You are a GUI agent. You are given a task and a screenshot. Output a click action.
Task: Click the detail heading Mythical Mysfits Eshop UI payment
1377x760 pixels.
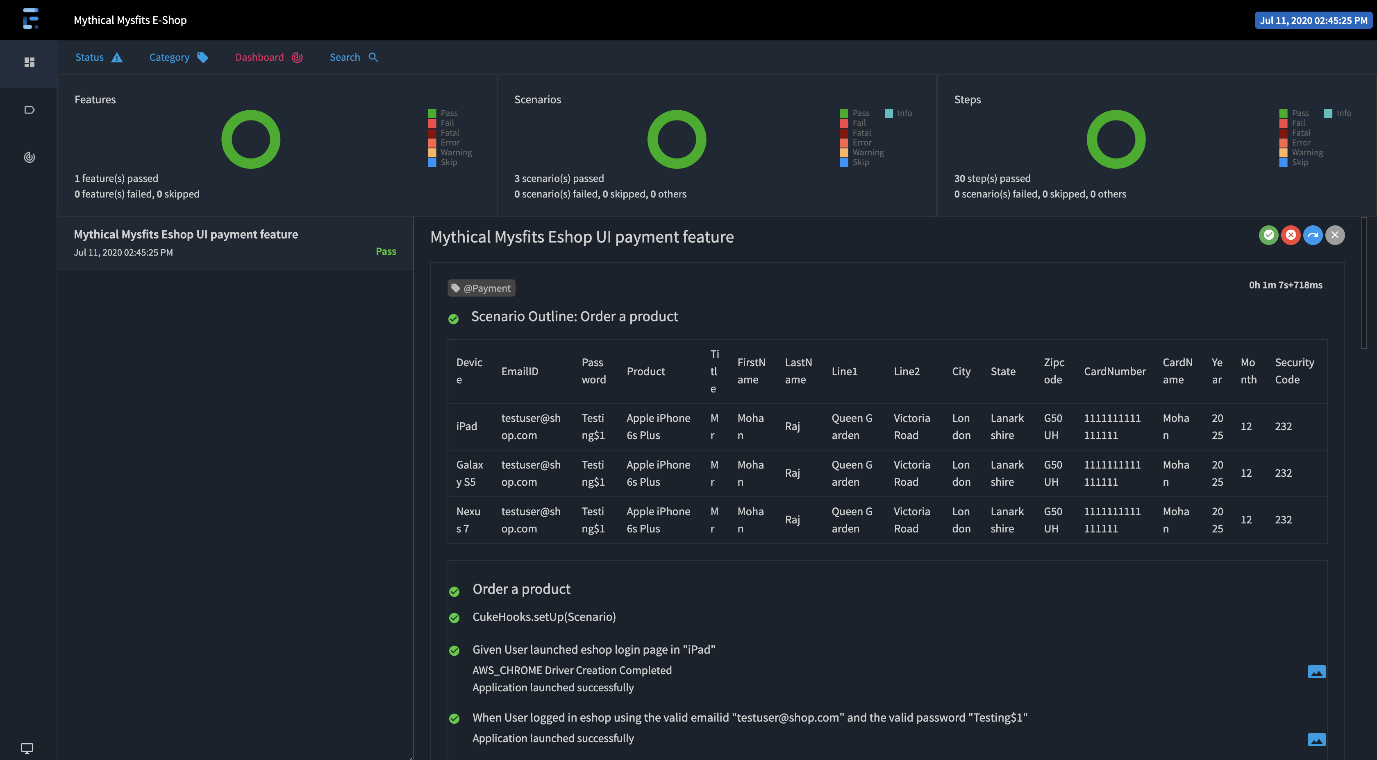pyautogui.click(x=582, y=237)
